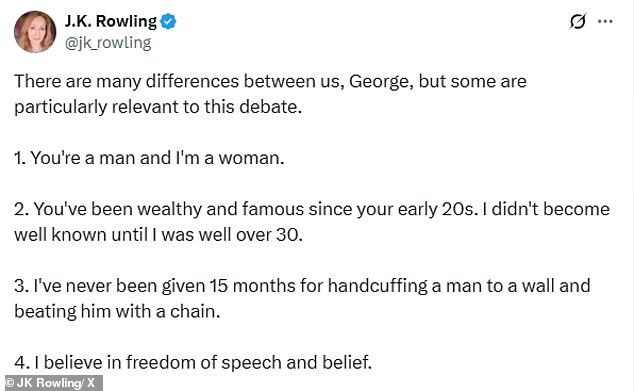634x391 pixels.
Task: Click the line starting '3. I've never been given'
Action: [302, 286]
